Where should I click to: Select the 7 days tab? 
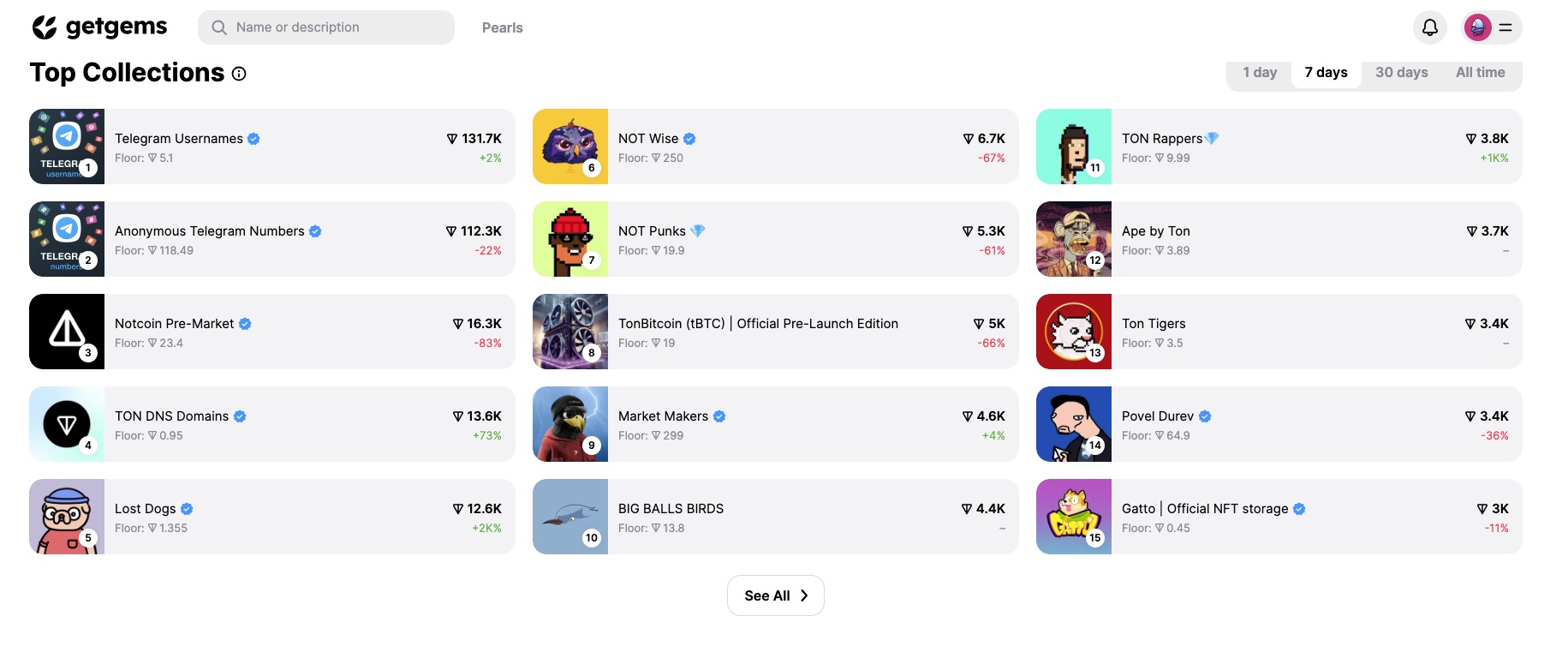point(1326,73)
